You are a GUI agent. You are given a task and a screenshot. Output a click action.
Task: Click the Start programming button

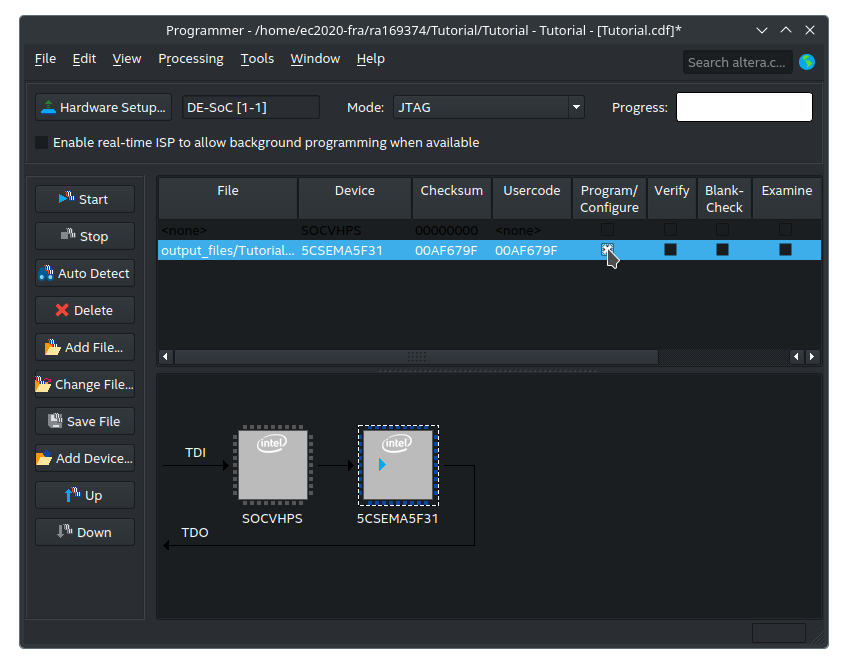click(85, 199)
